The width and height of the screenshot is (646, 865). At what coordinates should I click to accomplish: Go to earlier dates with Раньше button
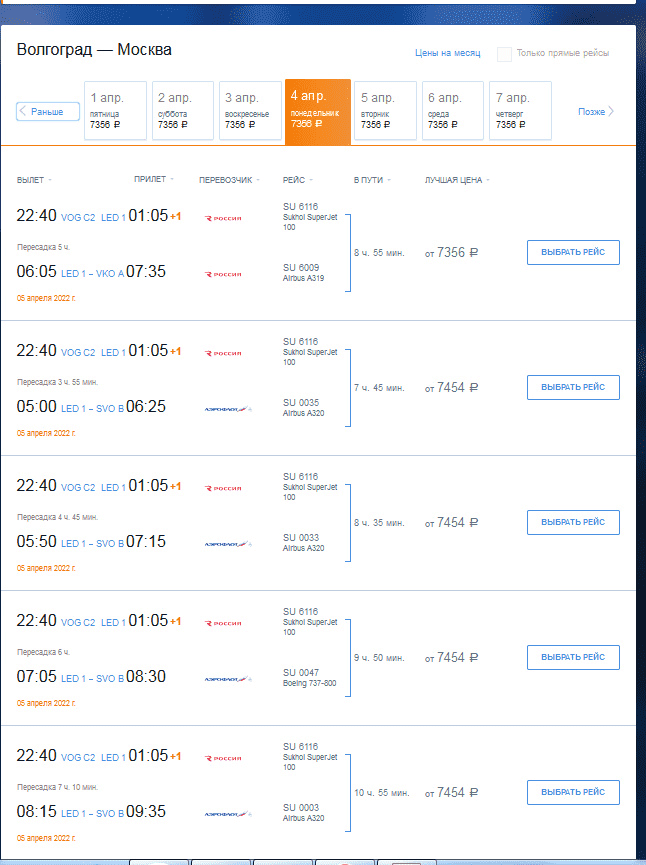click(x=47, y=111)
